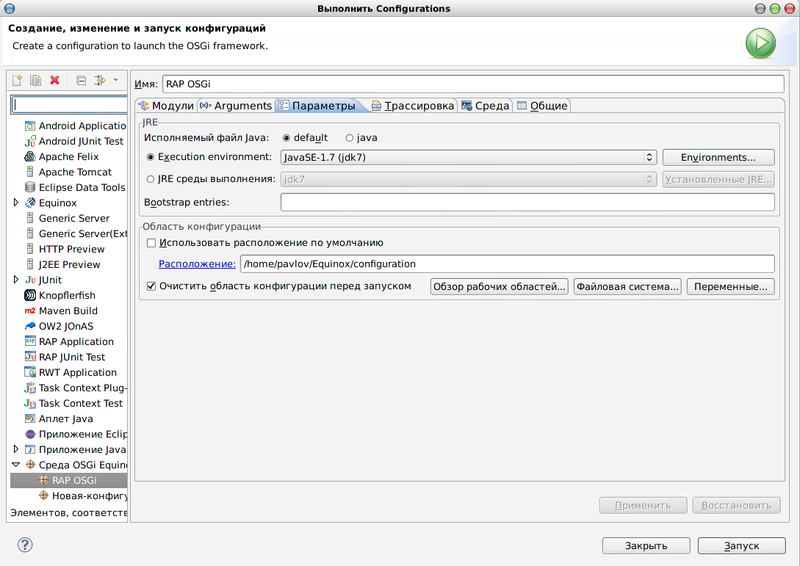The image size is (800, 566).
Task: Click the green run arrow banner icon
Action: click(x=760, y=43)
